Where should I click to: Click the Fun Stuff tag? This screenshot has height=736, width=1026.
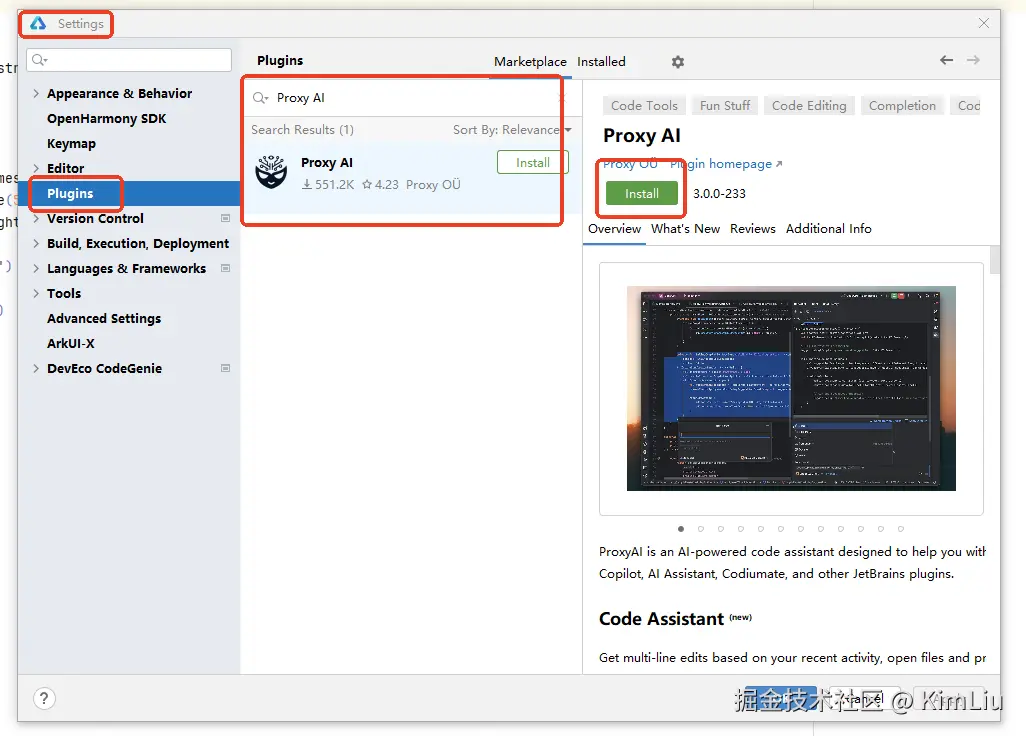(x=725, y=105)
